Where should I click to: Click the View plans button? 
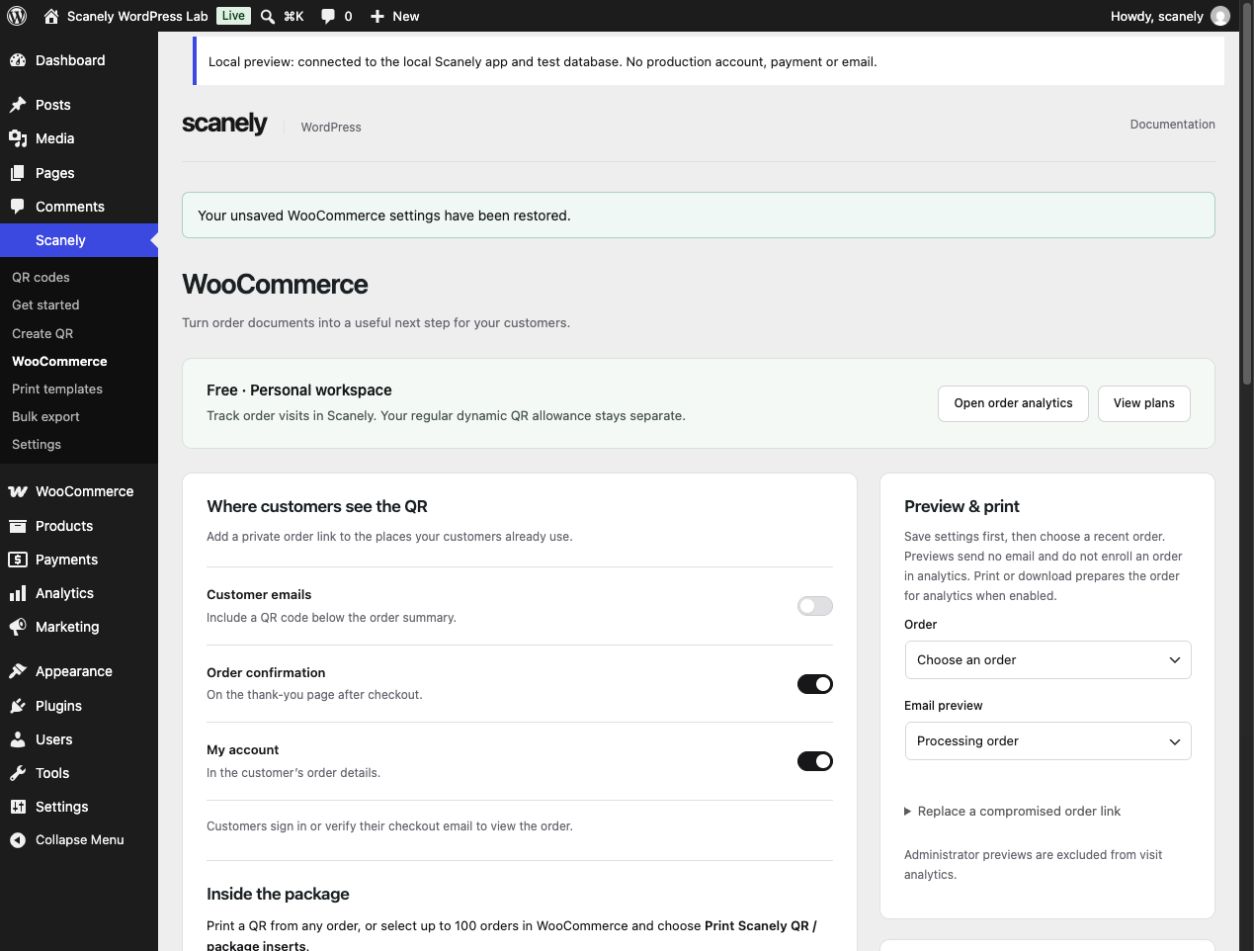(x=1144, y=403)
